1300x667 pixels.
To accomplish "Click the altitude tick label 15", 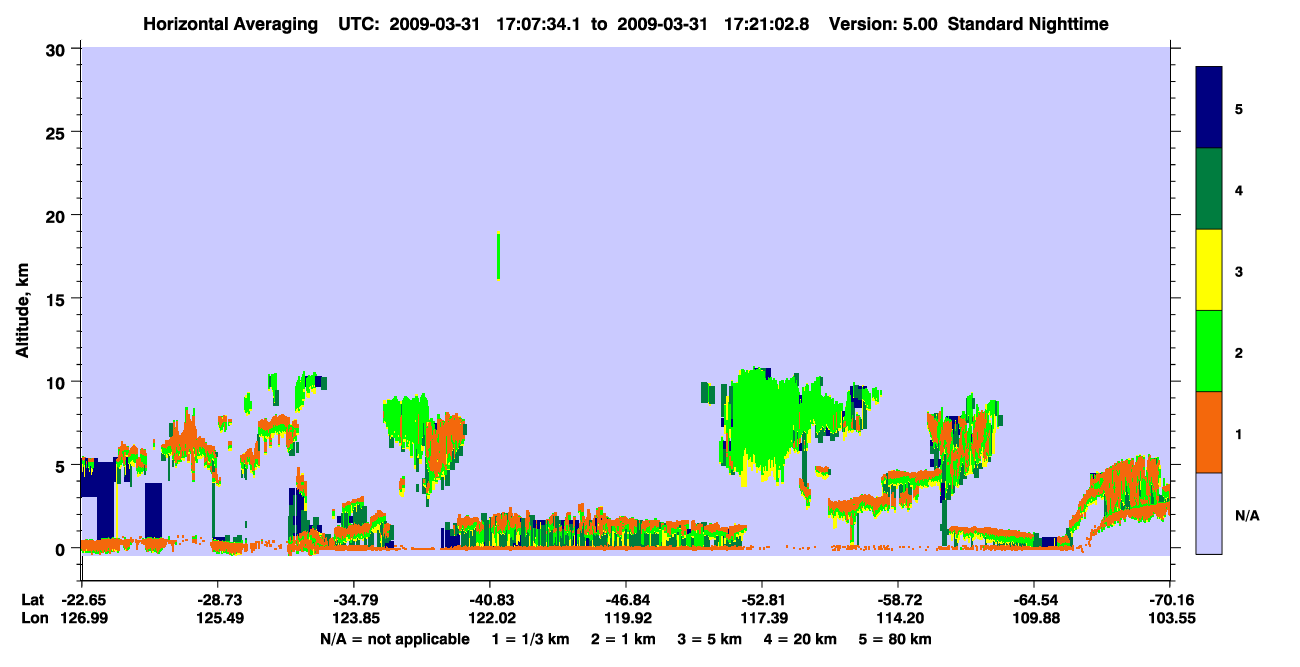I will pyautogui.click(x=57, y=299).
